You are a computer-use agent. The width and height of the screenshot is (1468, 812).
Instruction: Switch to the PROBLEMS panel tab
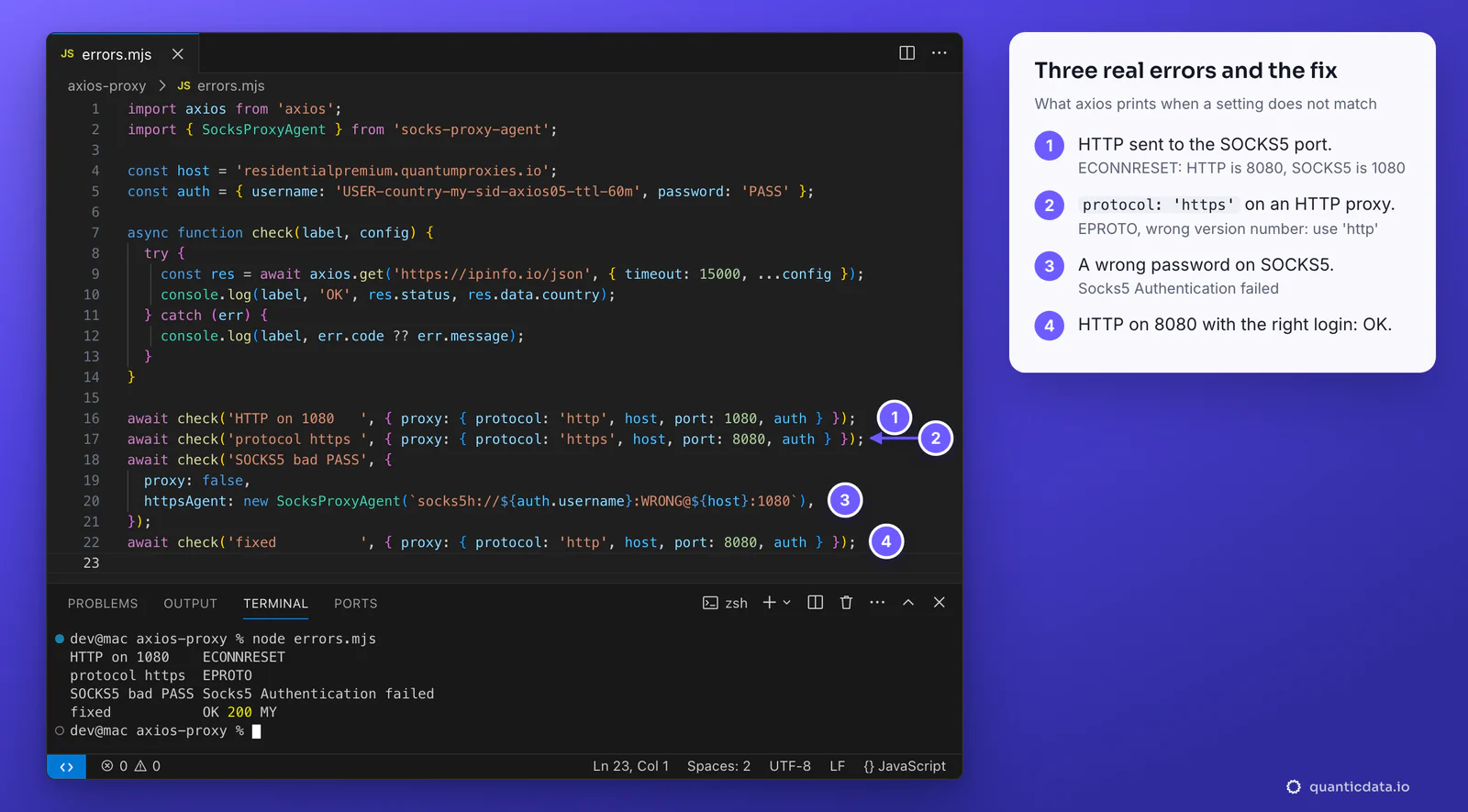pyautogui.click(x=103, y=604)
